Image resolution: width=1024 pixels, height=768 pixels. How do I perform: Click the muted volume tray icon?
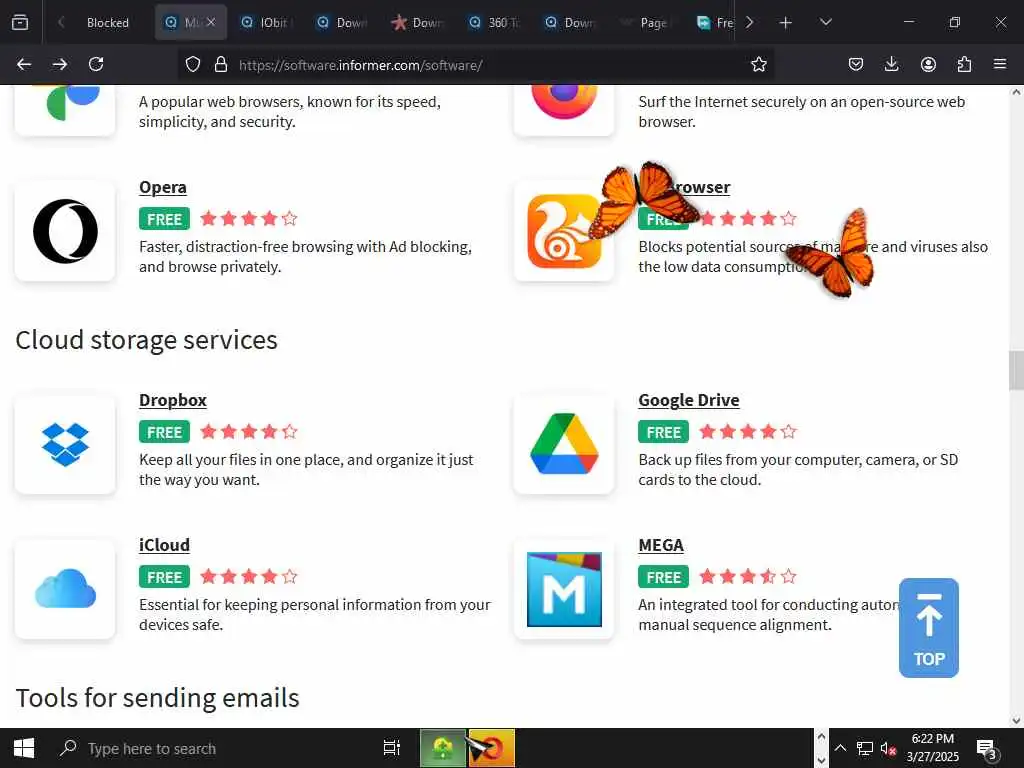click(x=888, y=748)
